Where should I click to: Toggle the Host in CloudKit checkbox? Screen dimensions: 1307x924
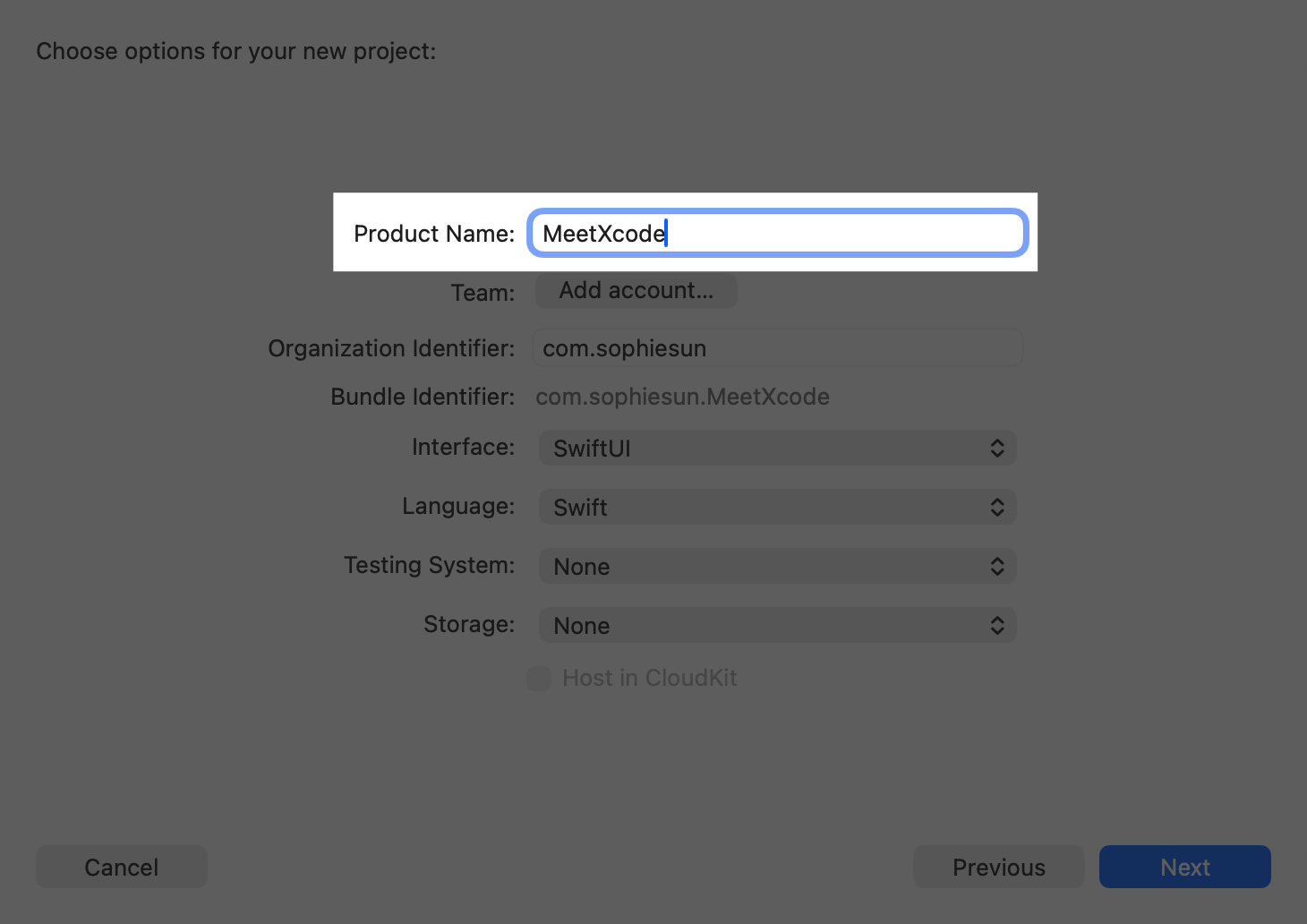click(x=539, y=679)
